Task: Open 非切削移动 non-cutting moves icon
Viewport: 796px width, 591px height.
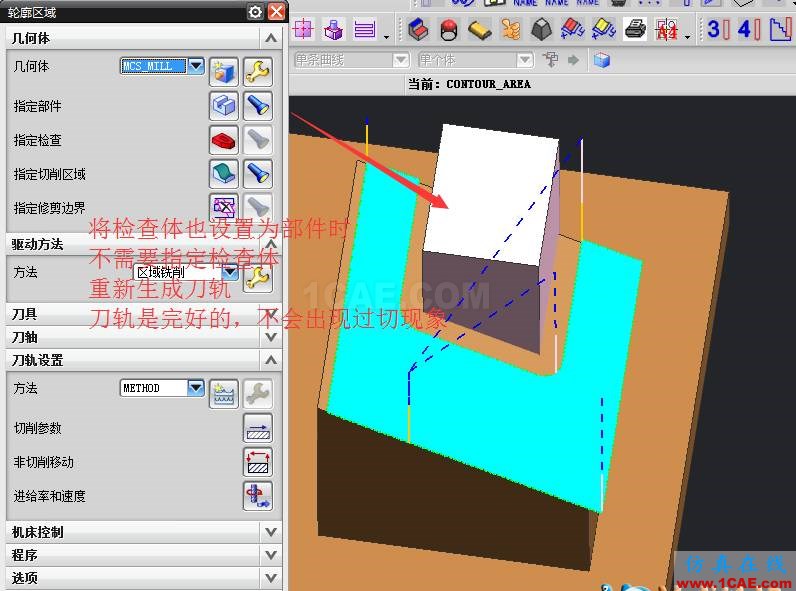Action: [258, 462]
